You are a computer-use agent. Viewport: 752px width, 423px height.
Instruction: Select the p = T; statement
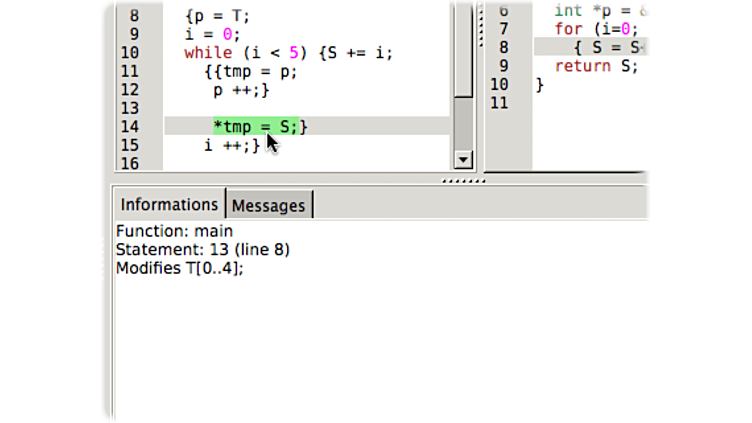[221, 17]
